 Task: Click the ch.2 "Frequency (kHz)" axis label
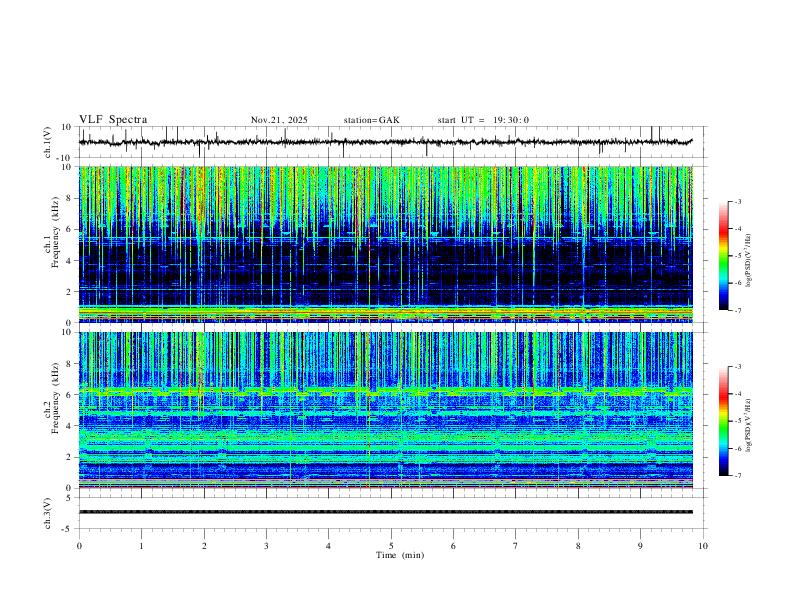[x=55, y=398]
